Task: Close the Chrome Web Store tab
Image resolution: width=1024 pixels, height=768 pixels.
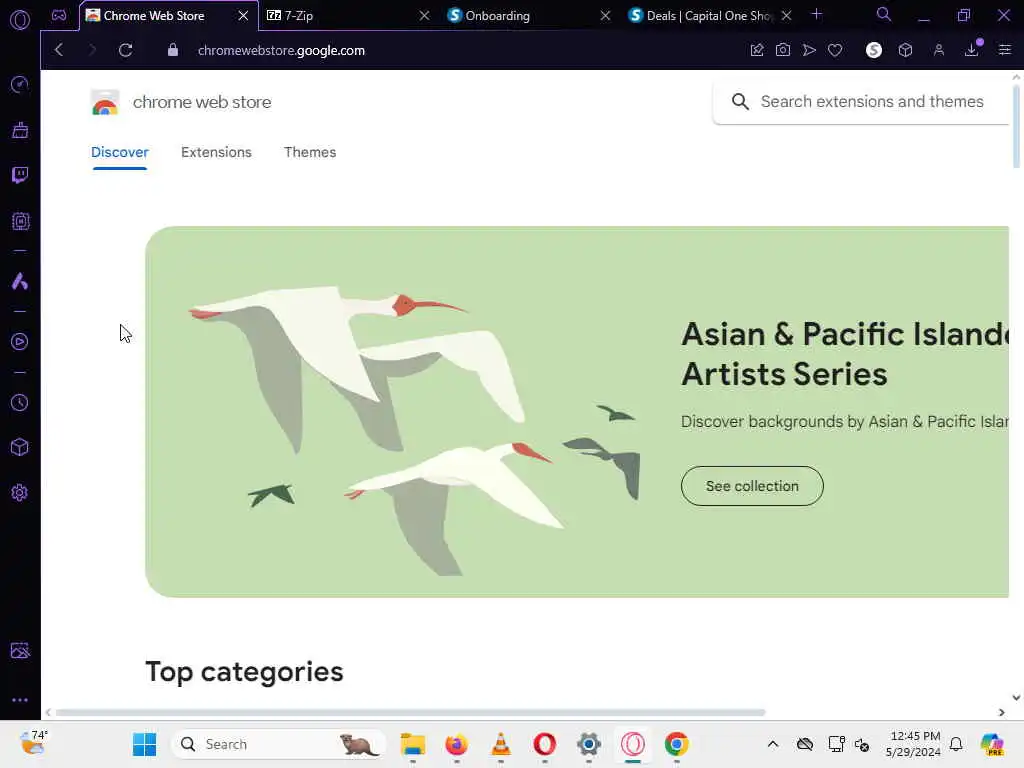Action: 243,16
